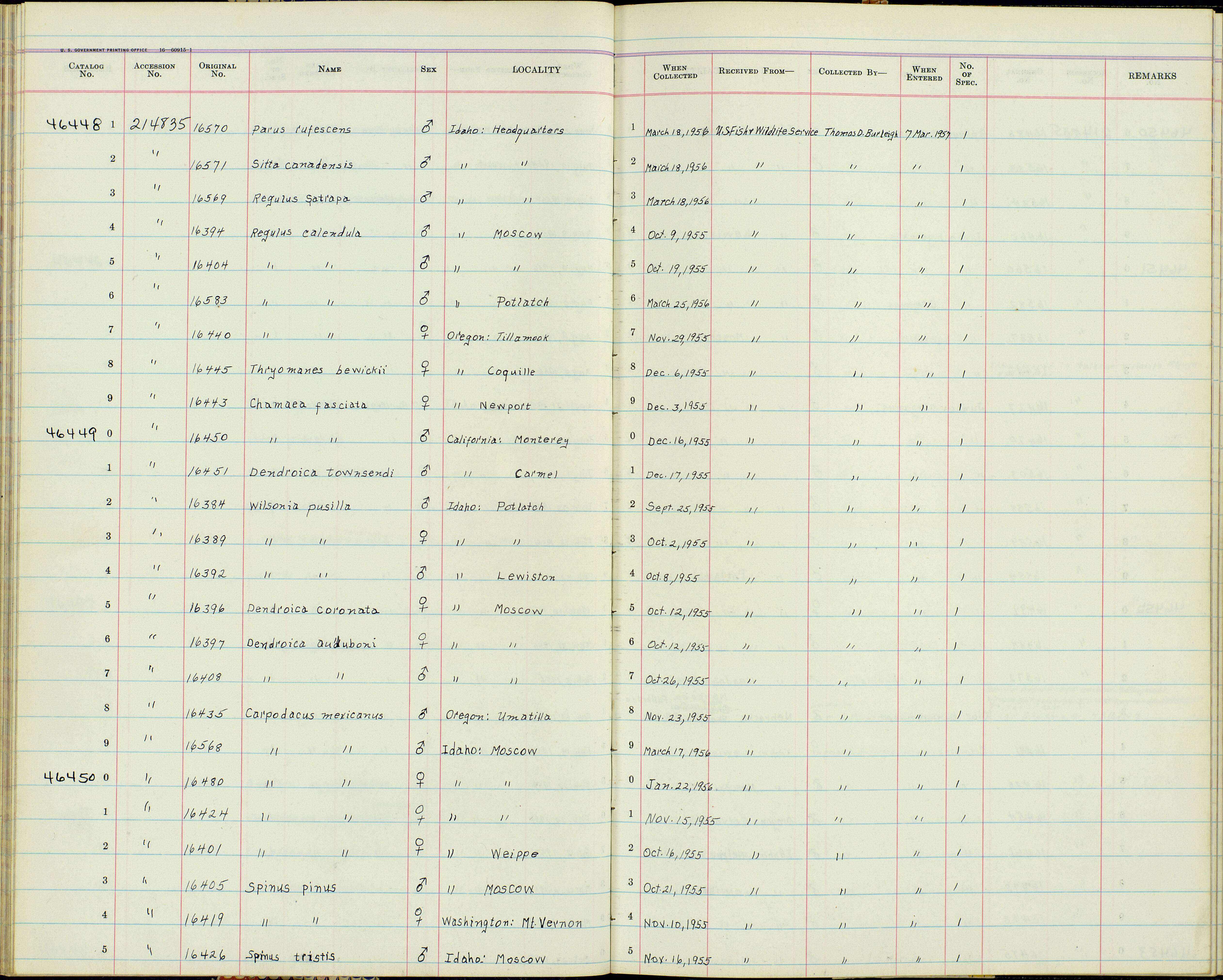Click the Catalog No. column header
The image size is (1223, 980).
point(86,70)
